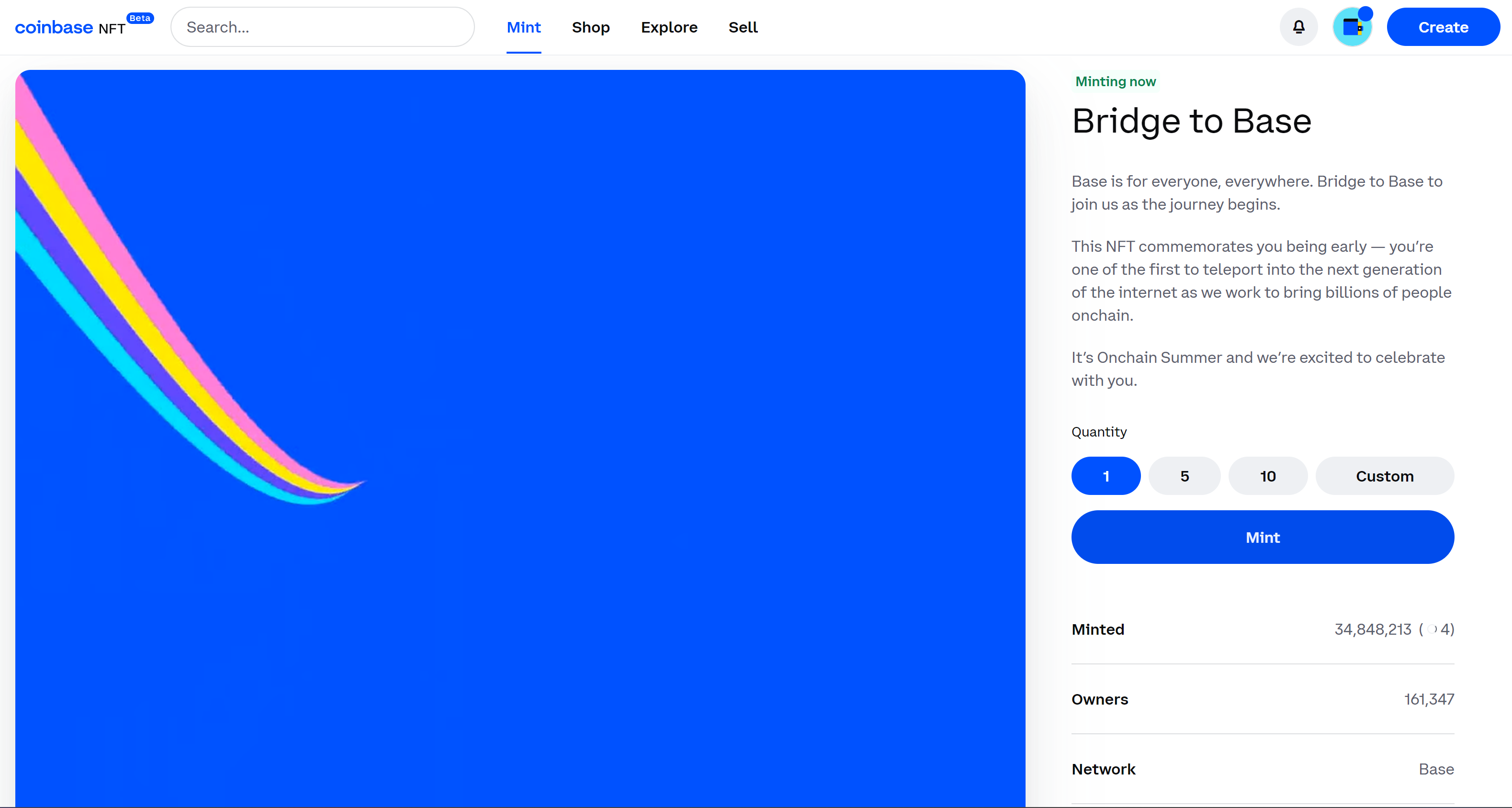The image size is (1512, 808).
Task: Open the notifications bell icon
Action: coord(1298,27)
